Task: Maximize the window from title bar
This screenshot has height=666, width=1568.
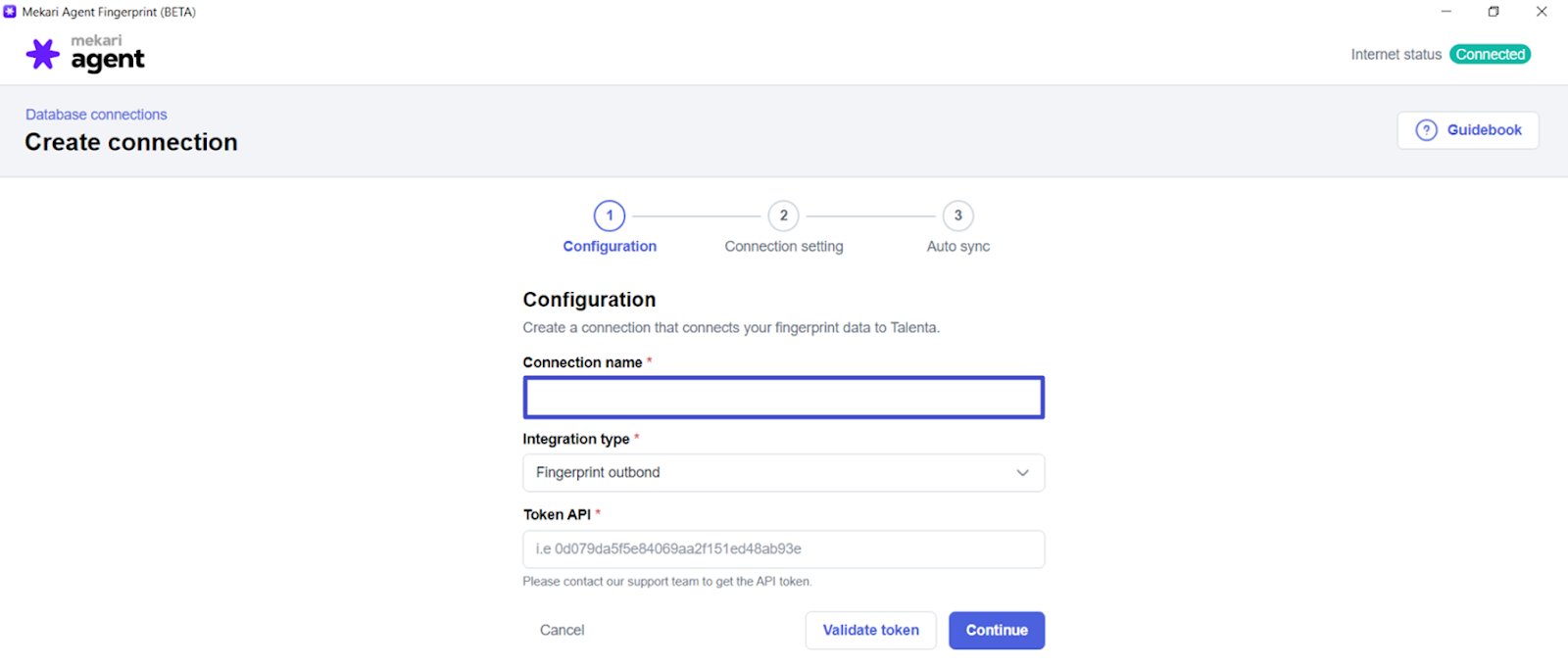Action: click(x=1494, y=12)
